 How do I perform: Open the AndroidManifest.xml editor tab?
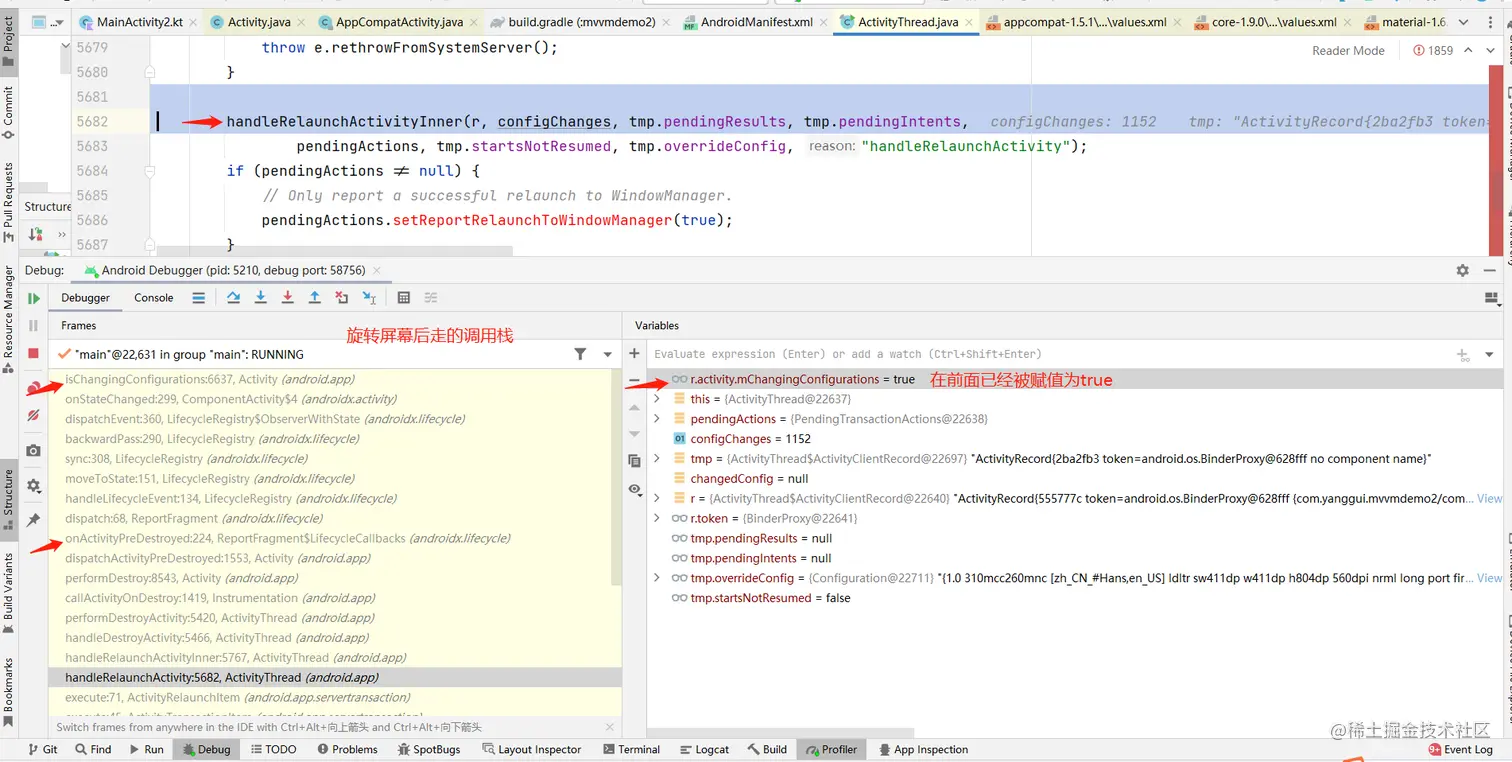[x=756, y=22]
